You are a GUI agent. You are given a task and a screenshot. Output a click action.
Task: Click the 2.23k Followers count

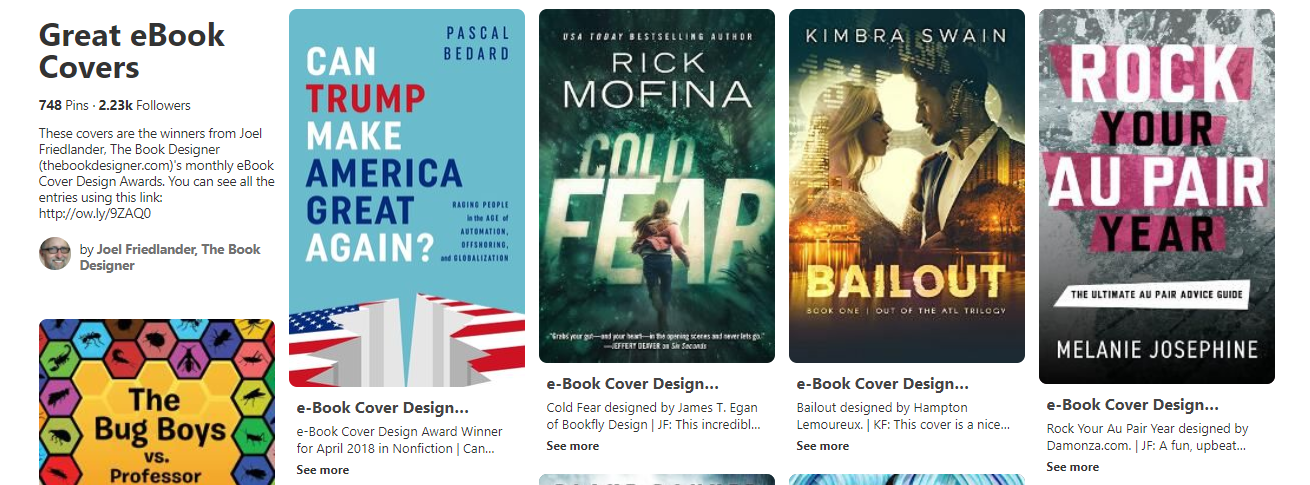[x=144, y=105]
